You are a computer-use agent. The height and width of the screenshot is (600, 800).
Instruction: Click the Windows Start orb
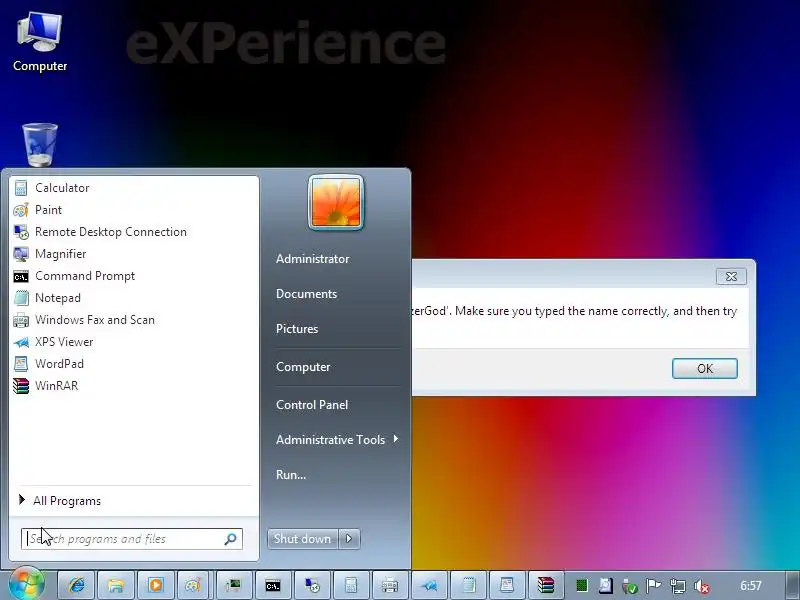(x=25, y=584)
